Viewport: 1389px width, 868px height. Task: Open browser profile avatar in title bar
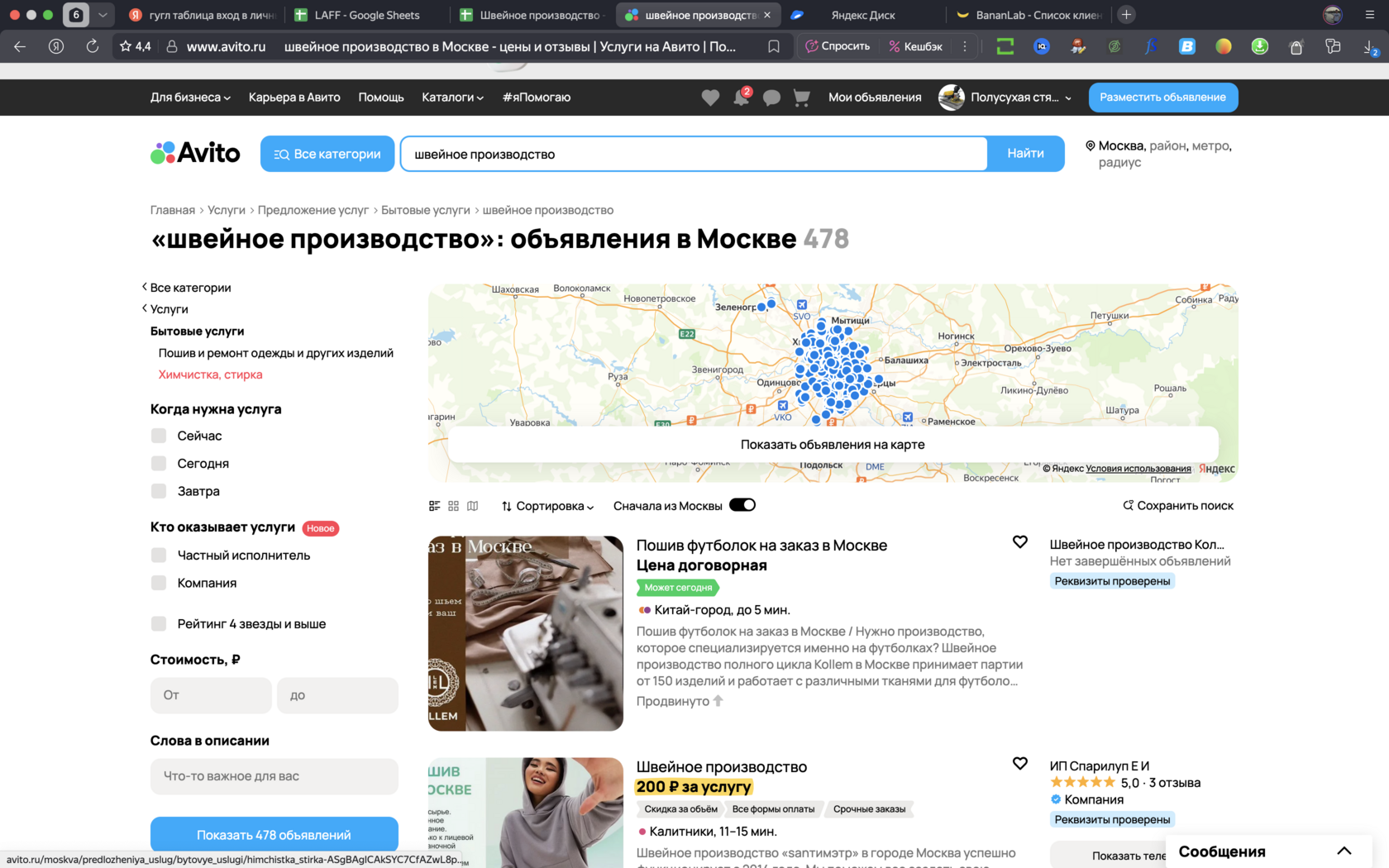coord(1333,15)
